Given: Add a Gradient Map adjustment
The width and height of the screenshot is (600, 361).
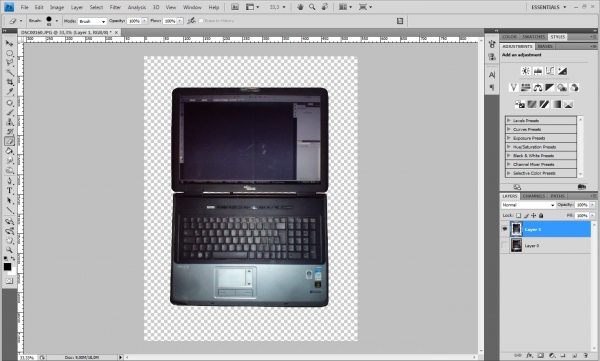Looking at the screenshot, I should (x=556, y=104).
